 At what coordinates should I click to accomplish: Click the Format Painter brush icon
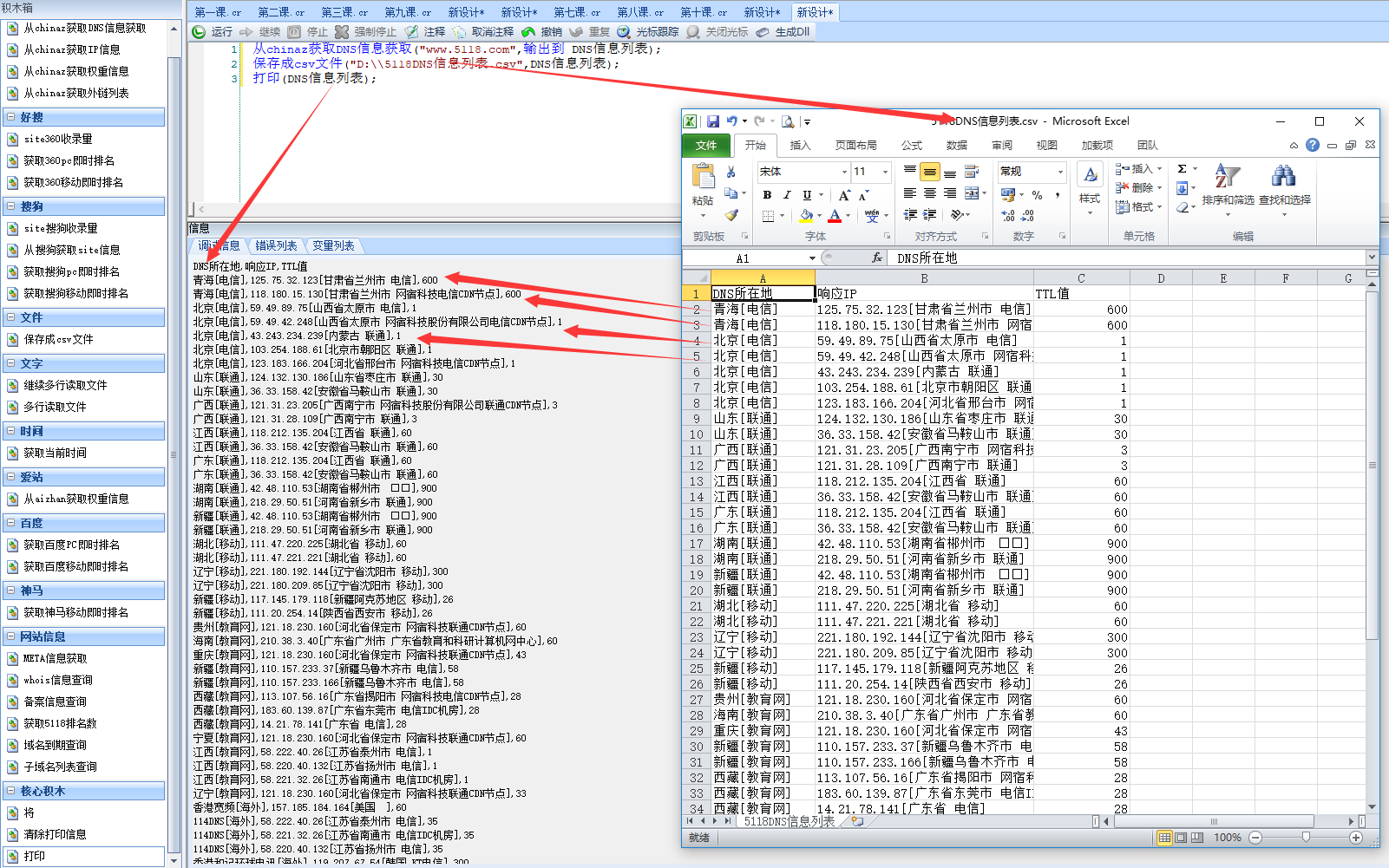click(x=731, y=215)
